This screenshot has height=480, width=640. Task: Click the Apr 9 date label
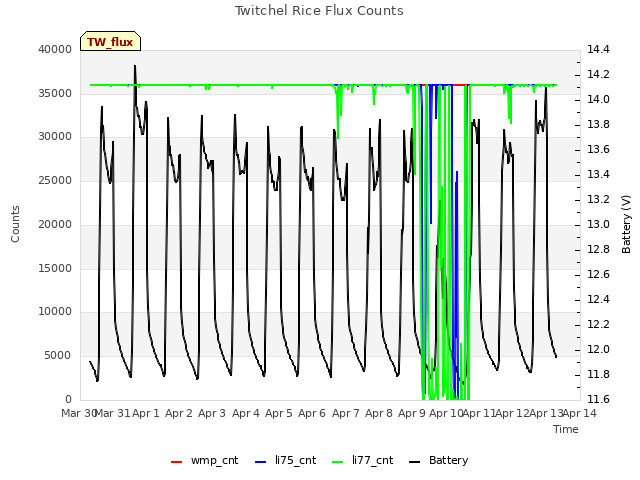coord(412,413)
